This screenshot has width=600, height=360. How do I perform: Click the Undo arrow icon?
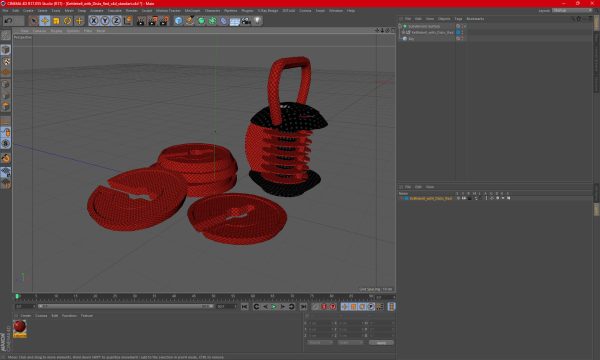coord(8,21)
